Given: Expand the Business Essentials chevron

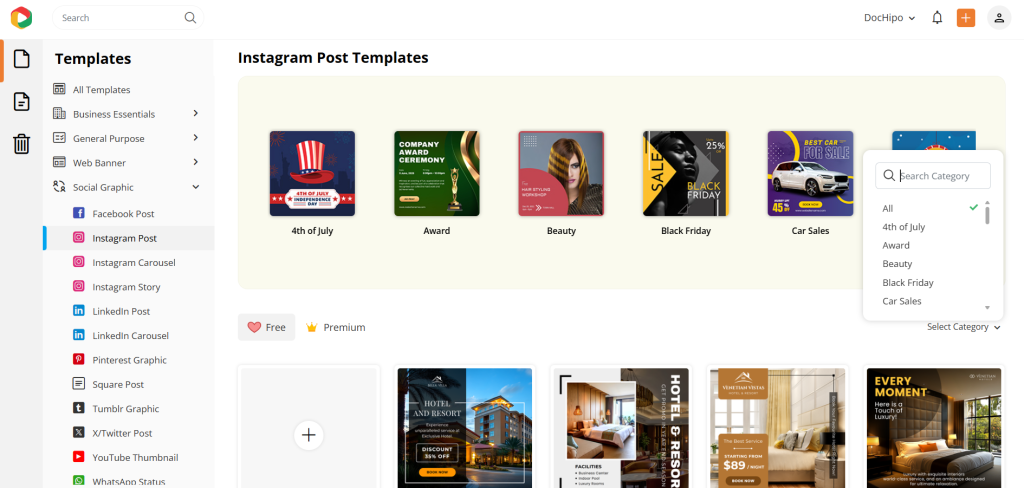Looking at the screenshot, I should pyautogui.click(x=195, y=113).
